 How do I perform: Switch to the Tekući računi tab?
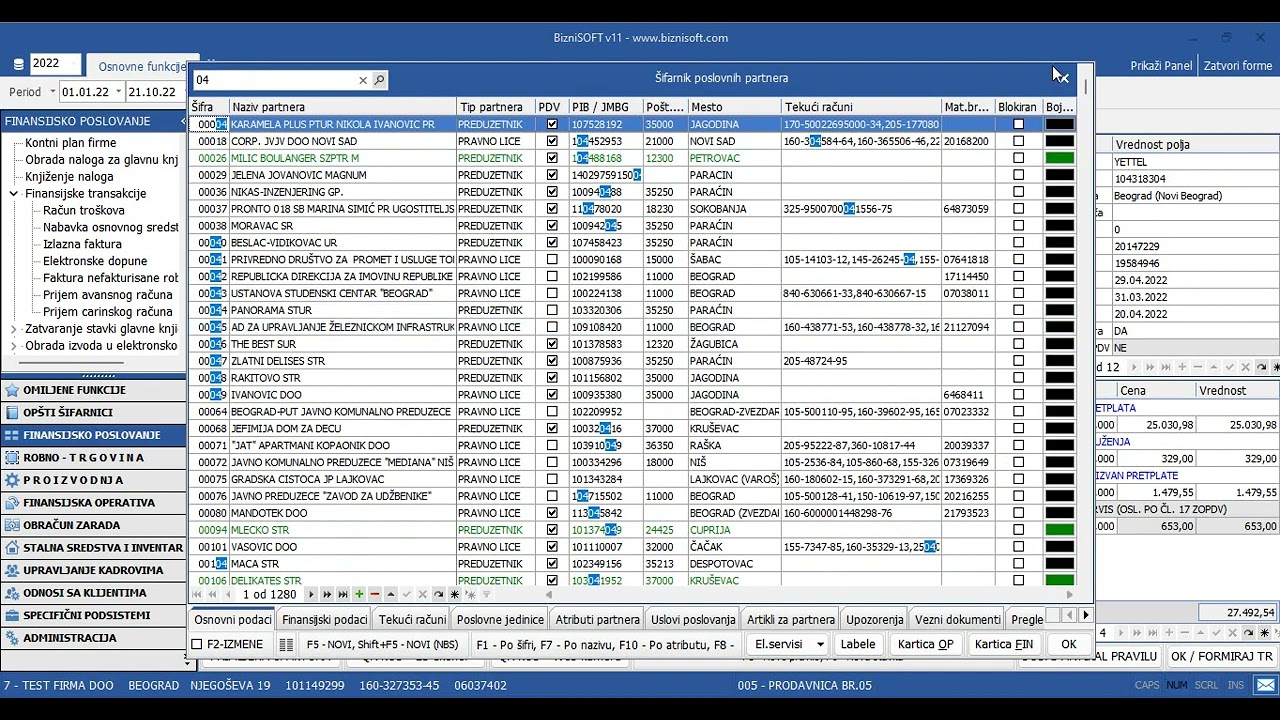(x=412, y=619)
